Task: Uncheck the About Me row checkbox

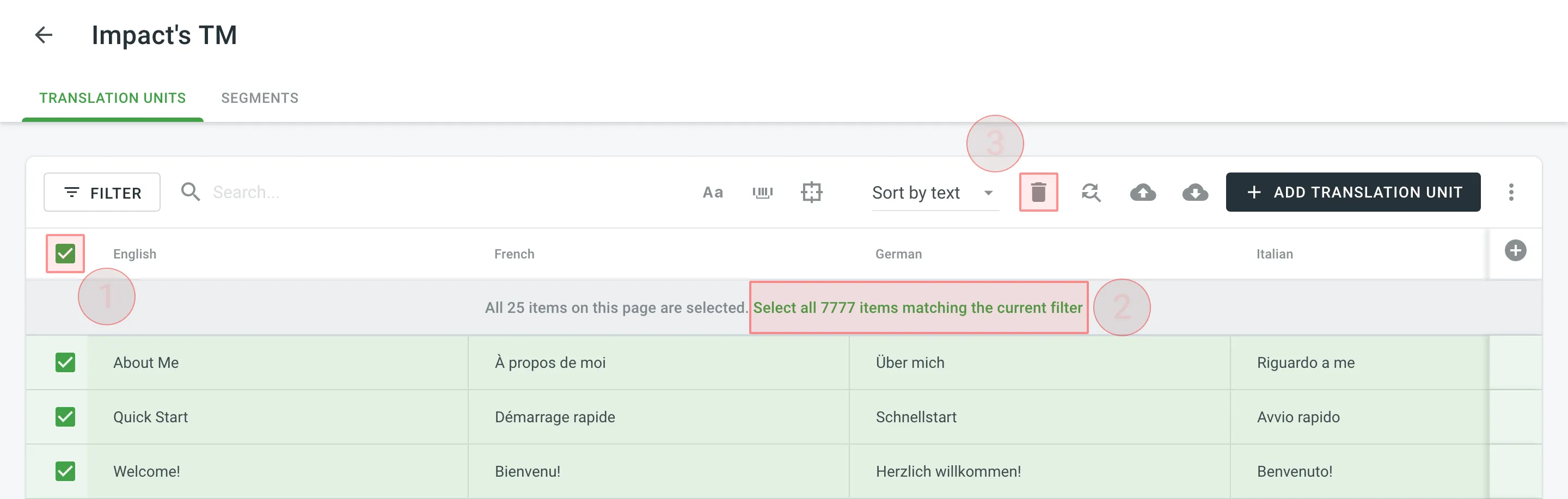Action: (65, 363)
